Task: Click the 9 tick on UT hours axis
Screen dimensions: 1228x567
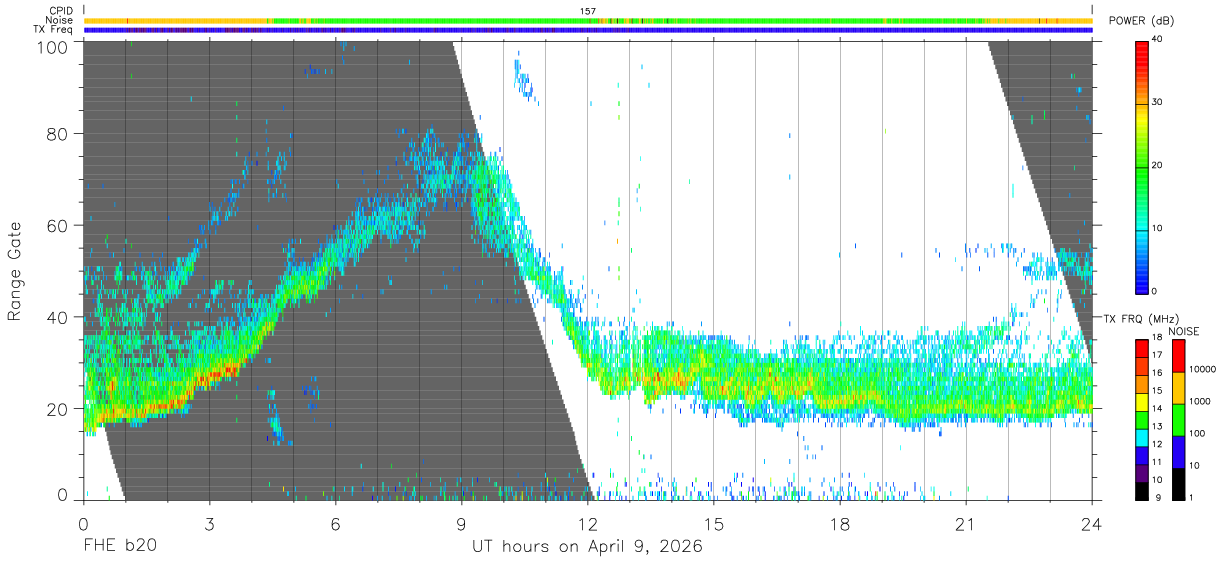Action: coord(461,523)
